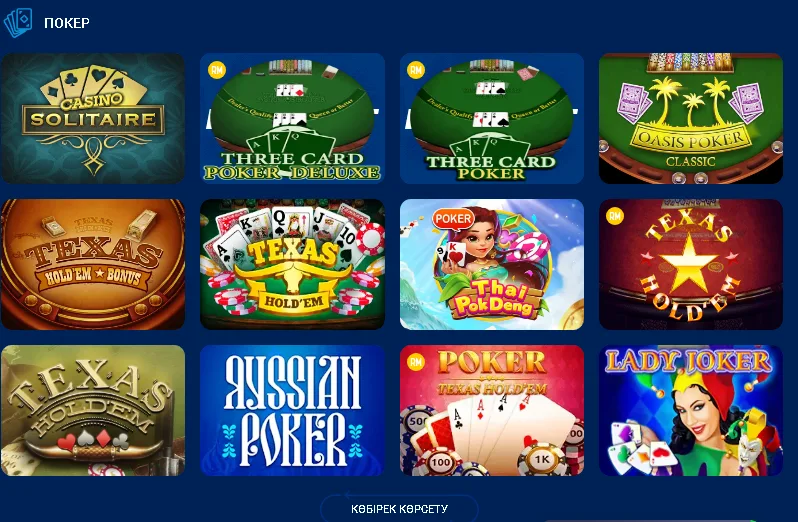Launch Texas Hold'em with bull horns logo
The height and width of the screenshot is (522, 798).
point(292,264)
